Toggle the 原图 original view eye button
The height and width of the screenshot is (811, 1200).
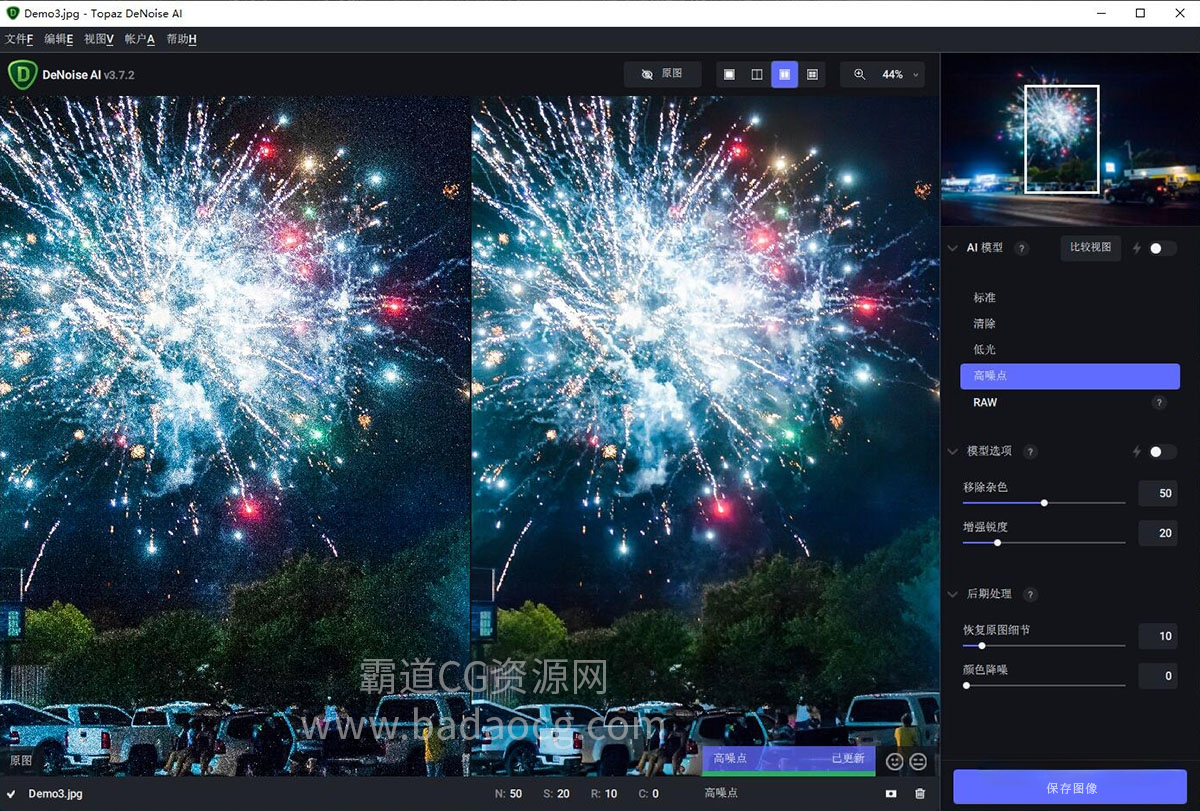pos(663,74)
